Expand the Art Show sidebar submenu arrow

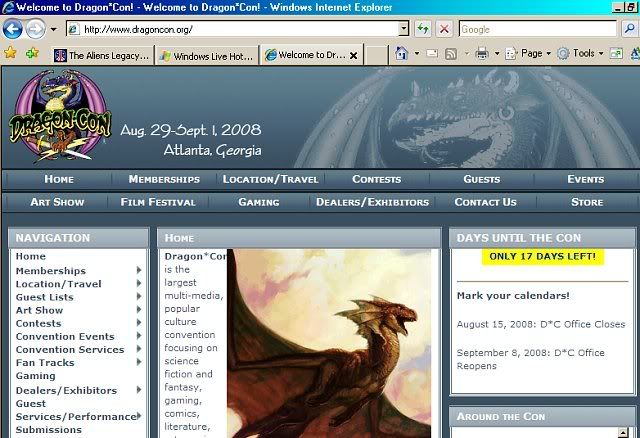pos(139,309)
